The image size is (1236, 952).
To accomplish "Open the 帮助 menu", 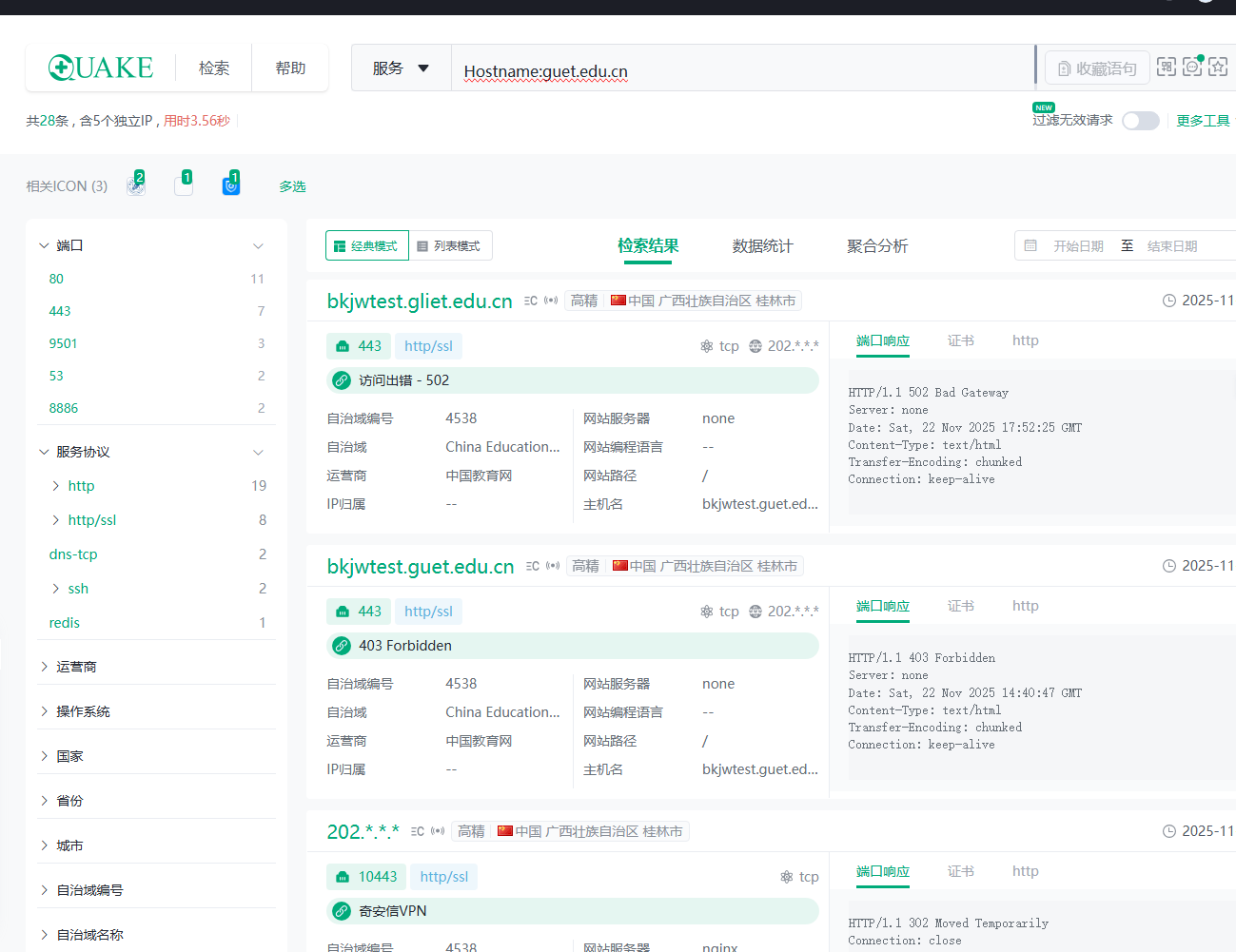I will pyautogui.click(x=290, y=68).
